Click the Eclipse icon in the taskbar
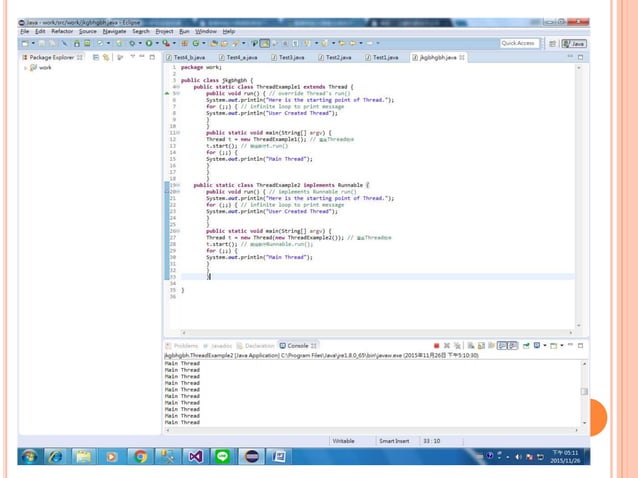 (251, 456)
